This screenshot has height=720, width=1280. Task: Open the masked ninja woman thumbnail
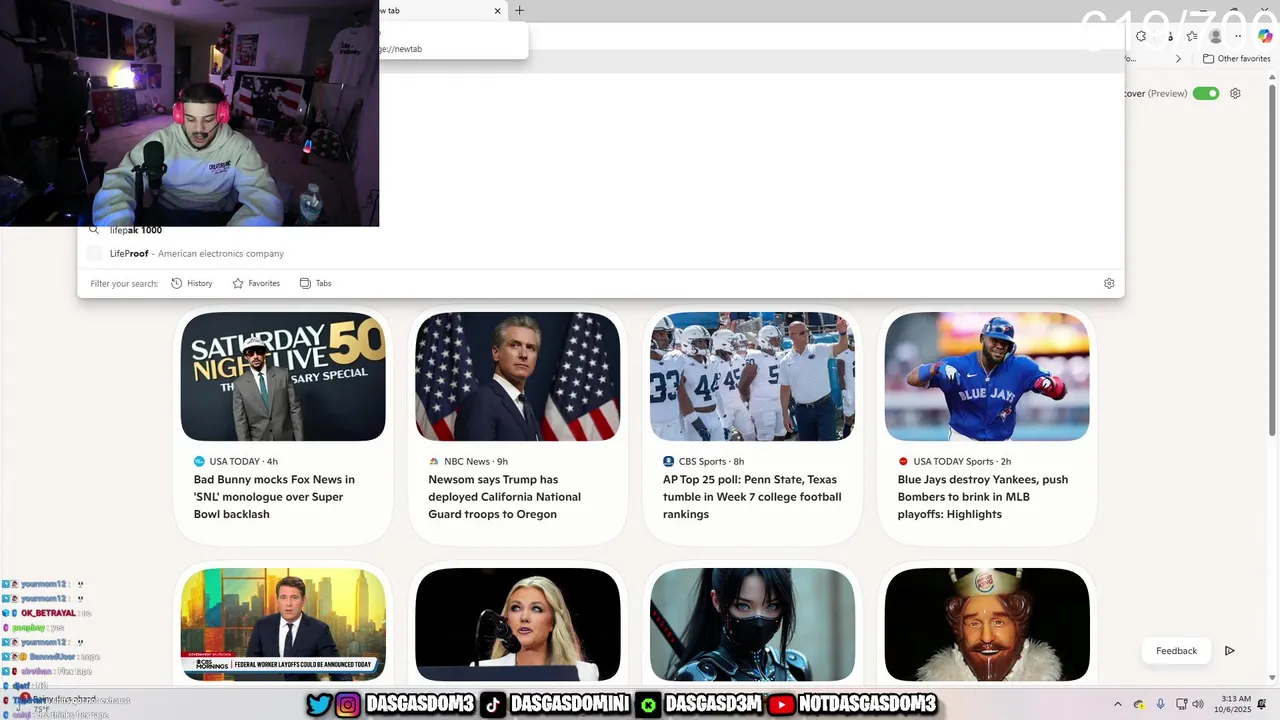pyautogui.click(x=752, y=625)
